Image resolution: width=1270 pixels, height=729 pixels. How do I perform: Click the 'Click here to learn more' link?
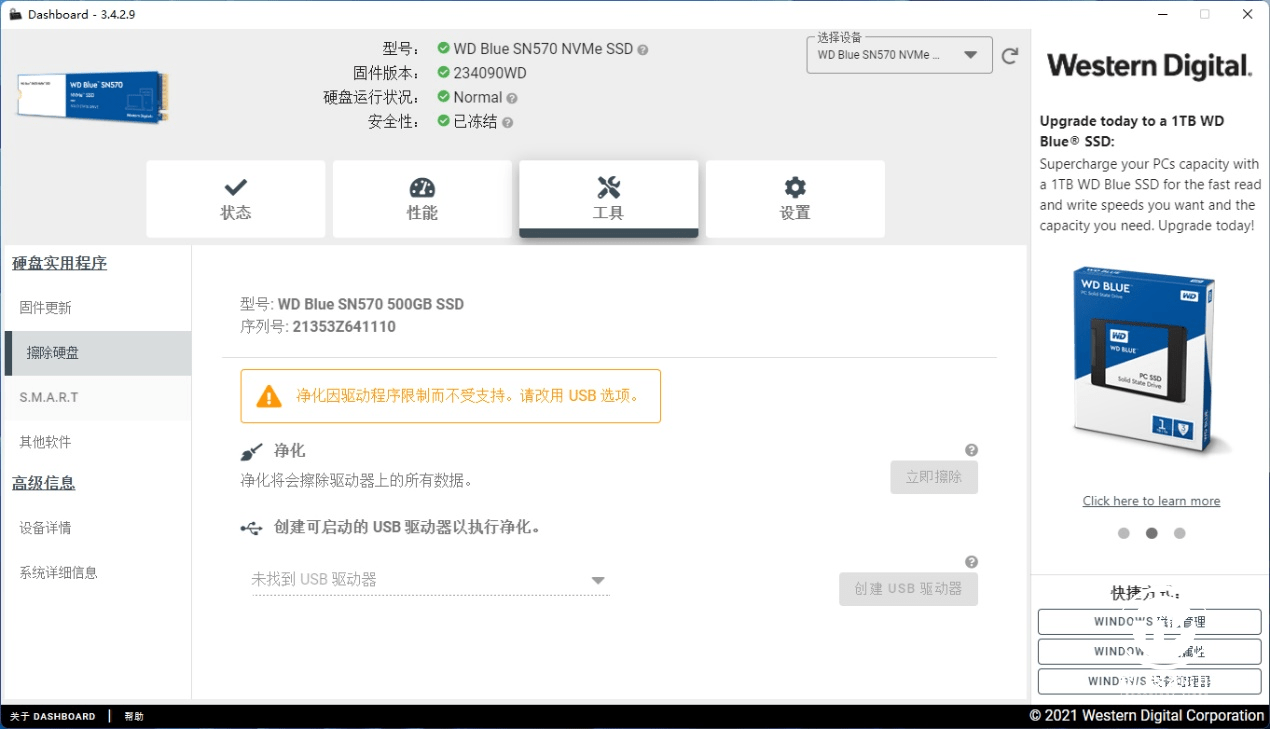pyautogui.click(x=1151, y=500)
